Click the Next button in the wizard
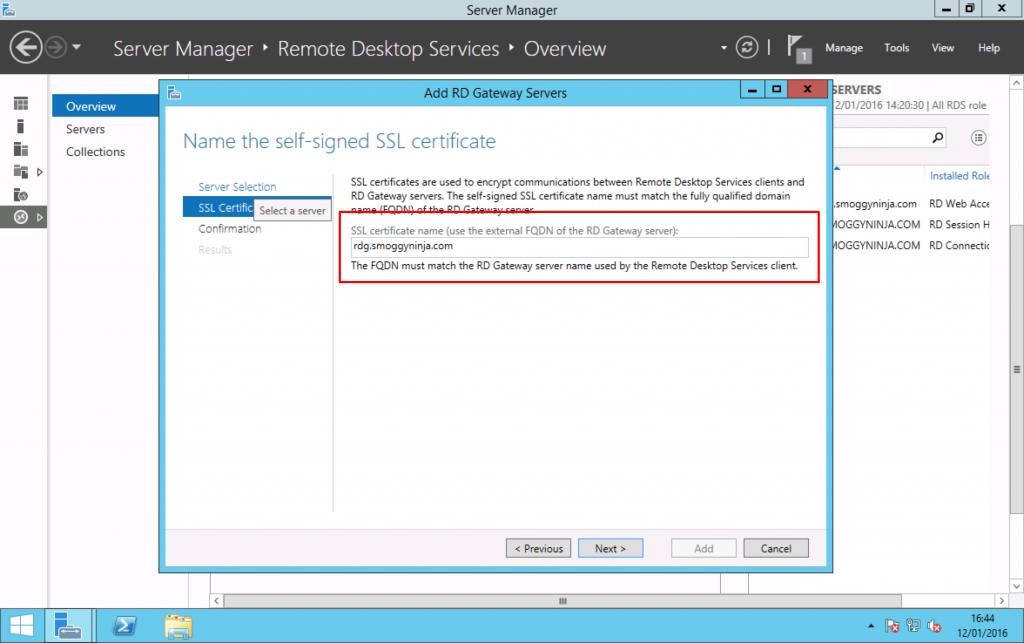This screenshot has height=643, width=1024. 610,548
